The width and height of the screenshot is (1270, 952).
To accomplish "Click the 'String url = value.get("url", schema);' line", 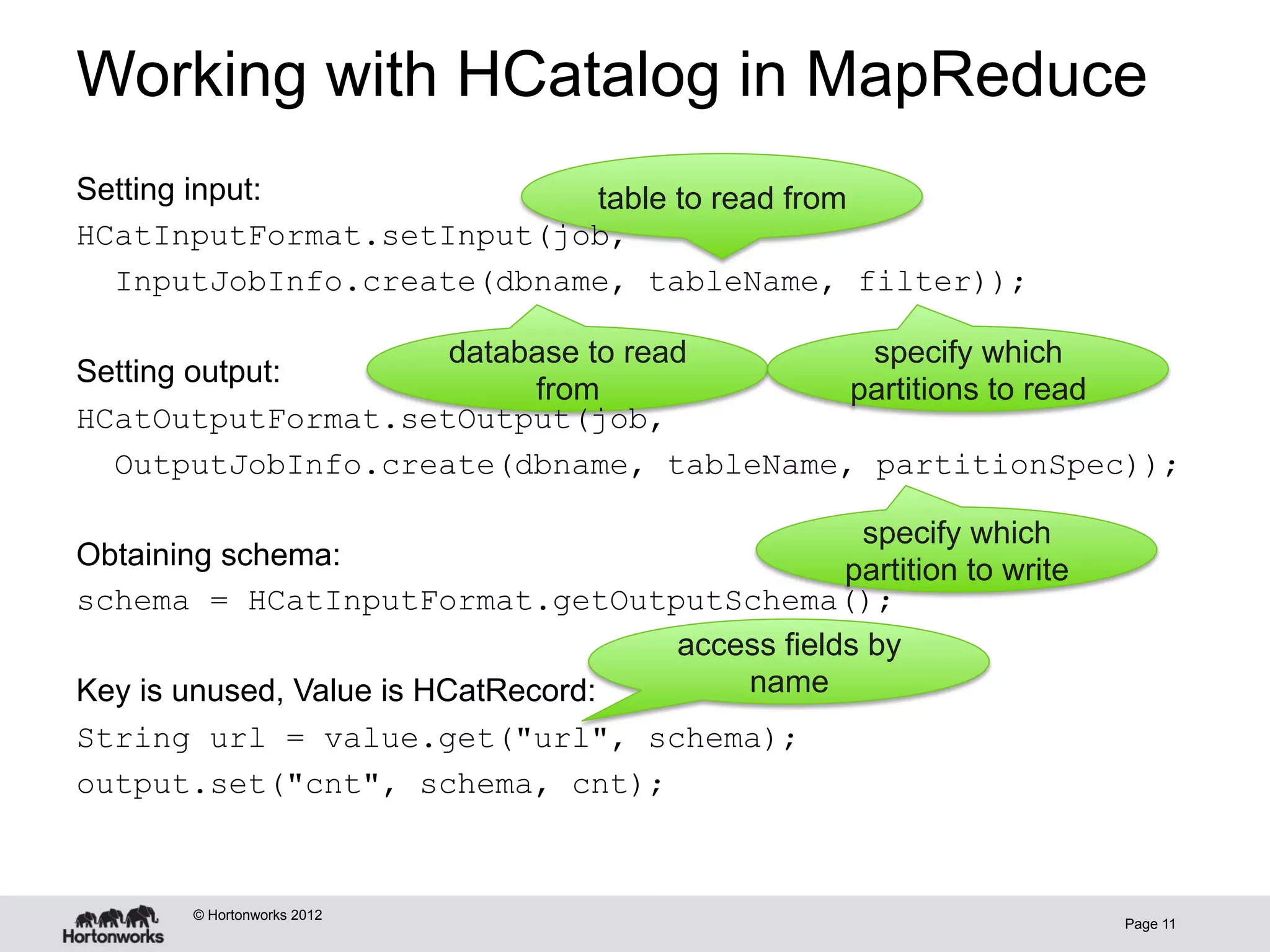I will pyautogui.click(x=437, y=739).
